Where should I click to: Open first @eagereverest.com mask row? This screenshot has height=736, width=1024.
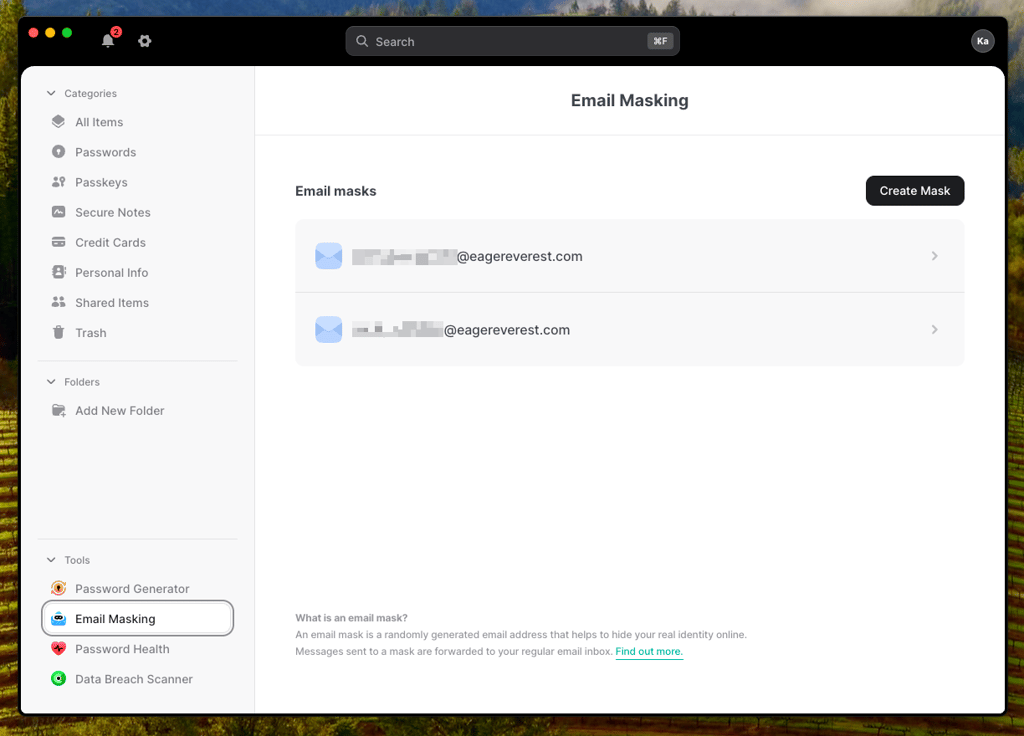630,256
